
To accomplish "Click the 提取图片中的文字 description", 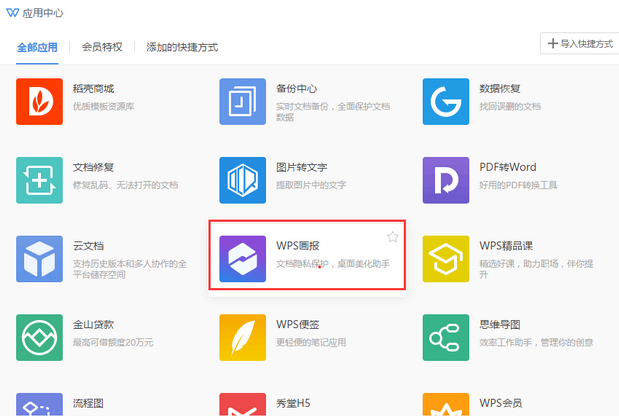I will [x=311, y=185].
